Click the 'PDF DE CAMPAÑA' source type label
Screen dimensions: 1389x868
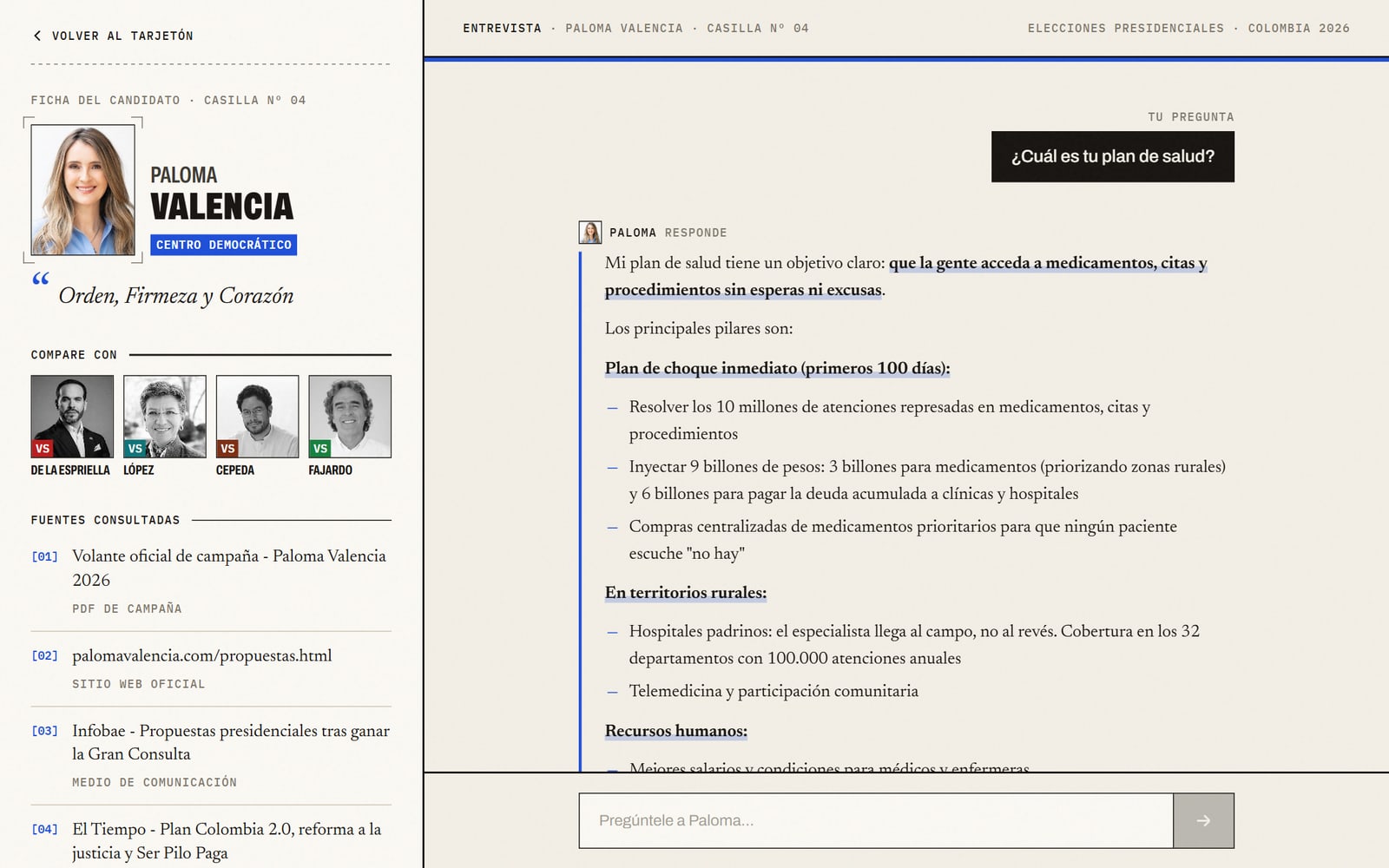(x=127, y=608)
